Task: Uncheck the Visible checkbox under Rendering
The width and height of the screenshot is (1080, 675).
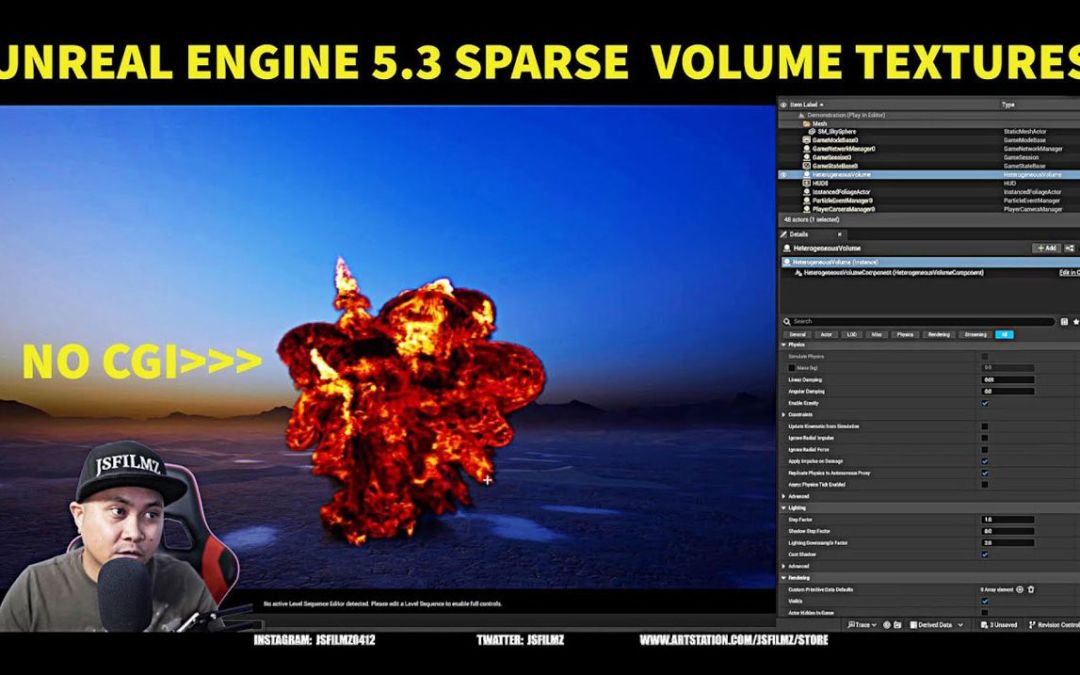Action: 985,601
